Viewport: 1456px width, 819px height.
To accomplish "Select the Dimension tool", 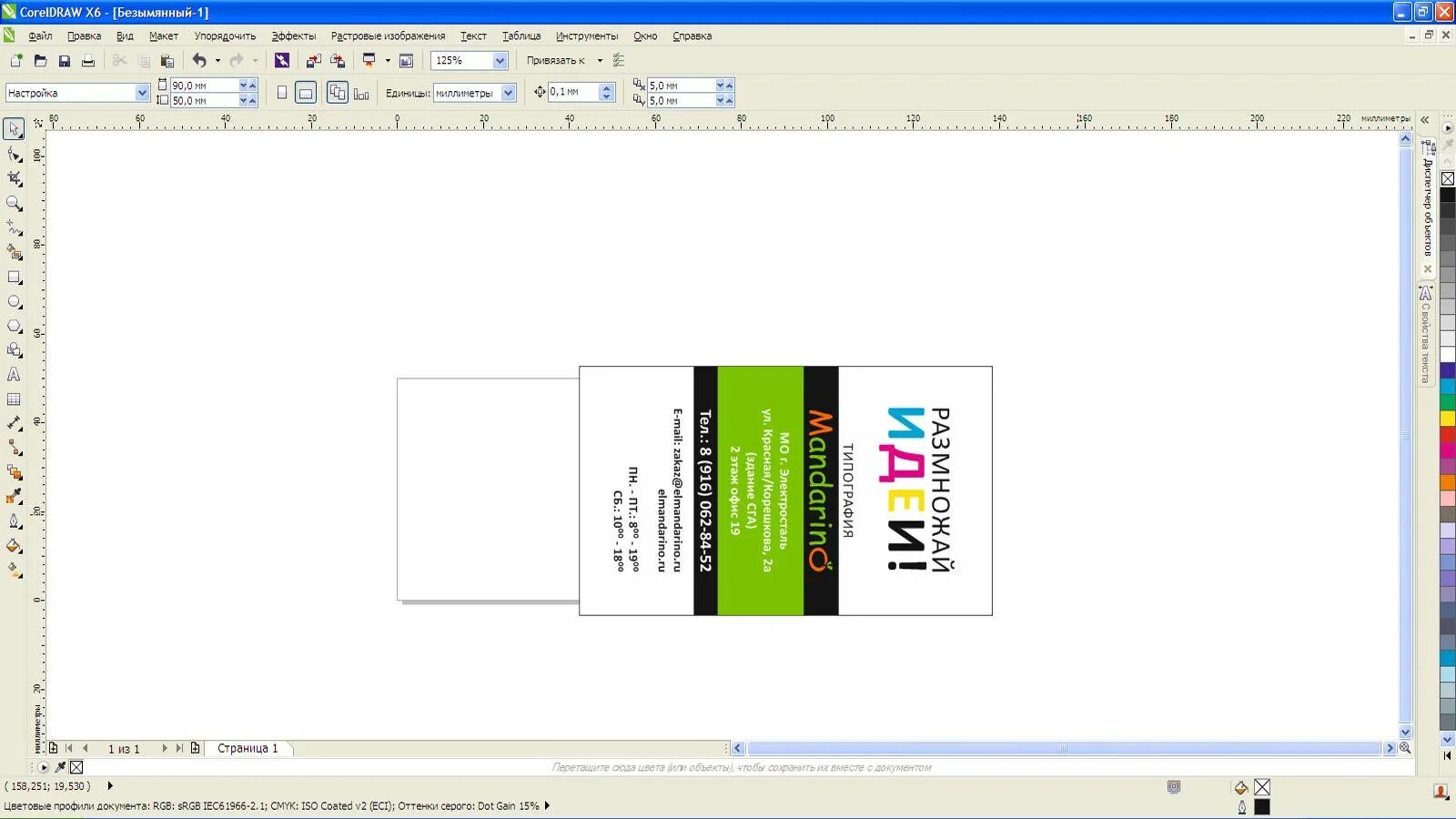I will click(x=14, y=423).
